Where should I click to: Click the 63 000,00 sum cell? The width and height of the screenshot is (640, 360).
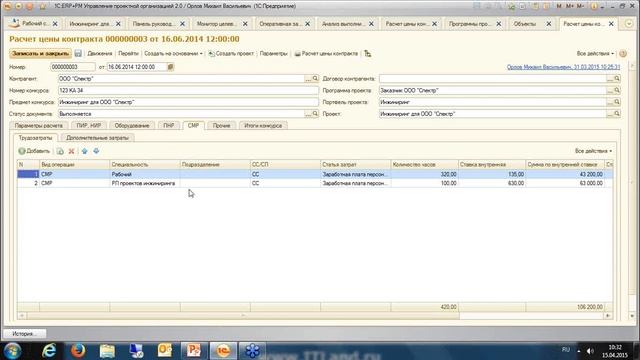565,183
